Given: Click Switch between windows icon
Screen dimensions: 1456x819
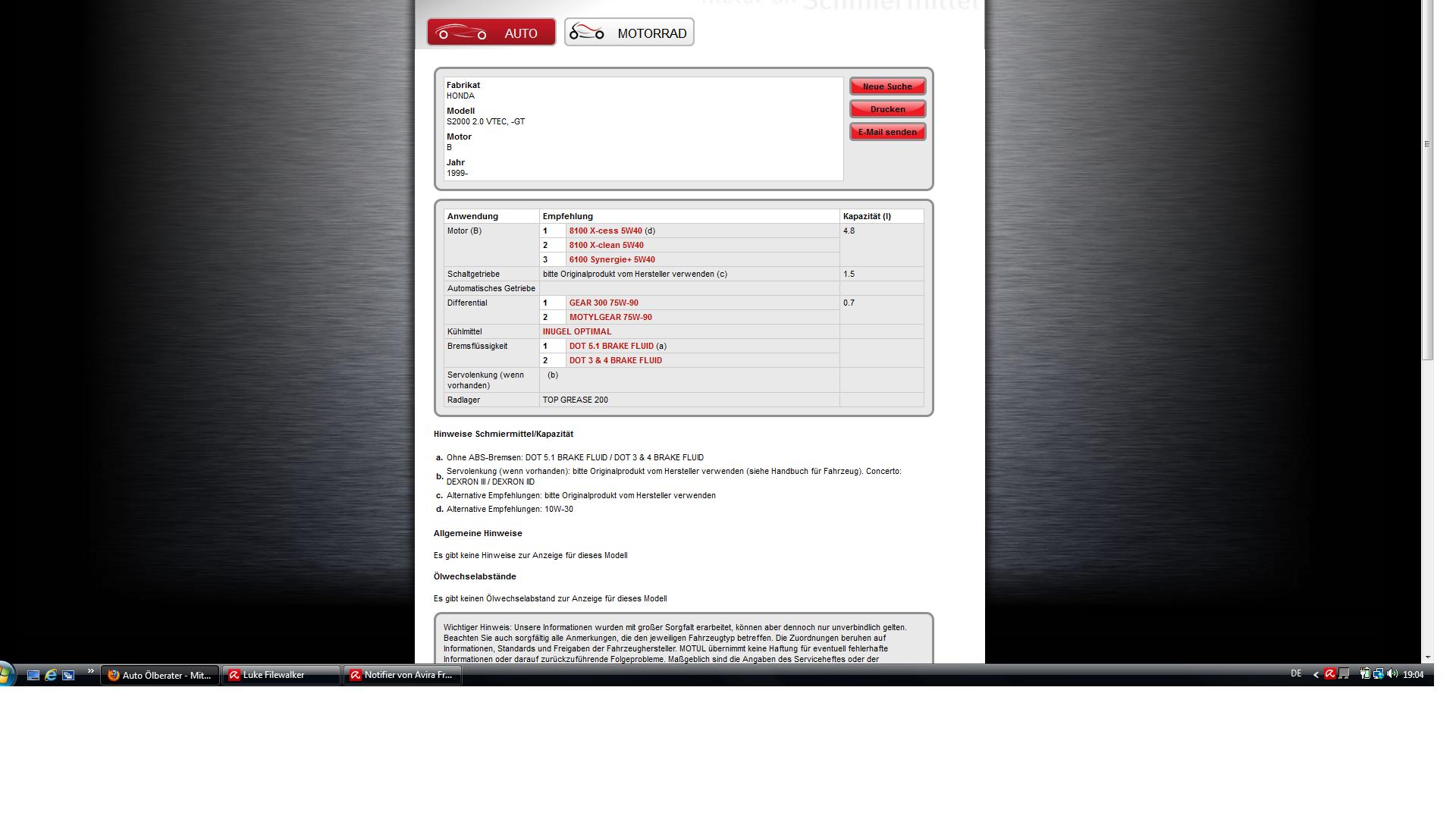Looking at the screenshot, I should click(68, 675).
